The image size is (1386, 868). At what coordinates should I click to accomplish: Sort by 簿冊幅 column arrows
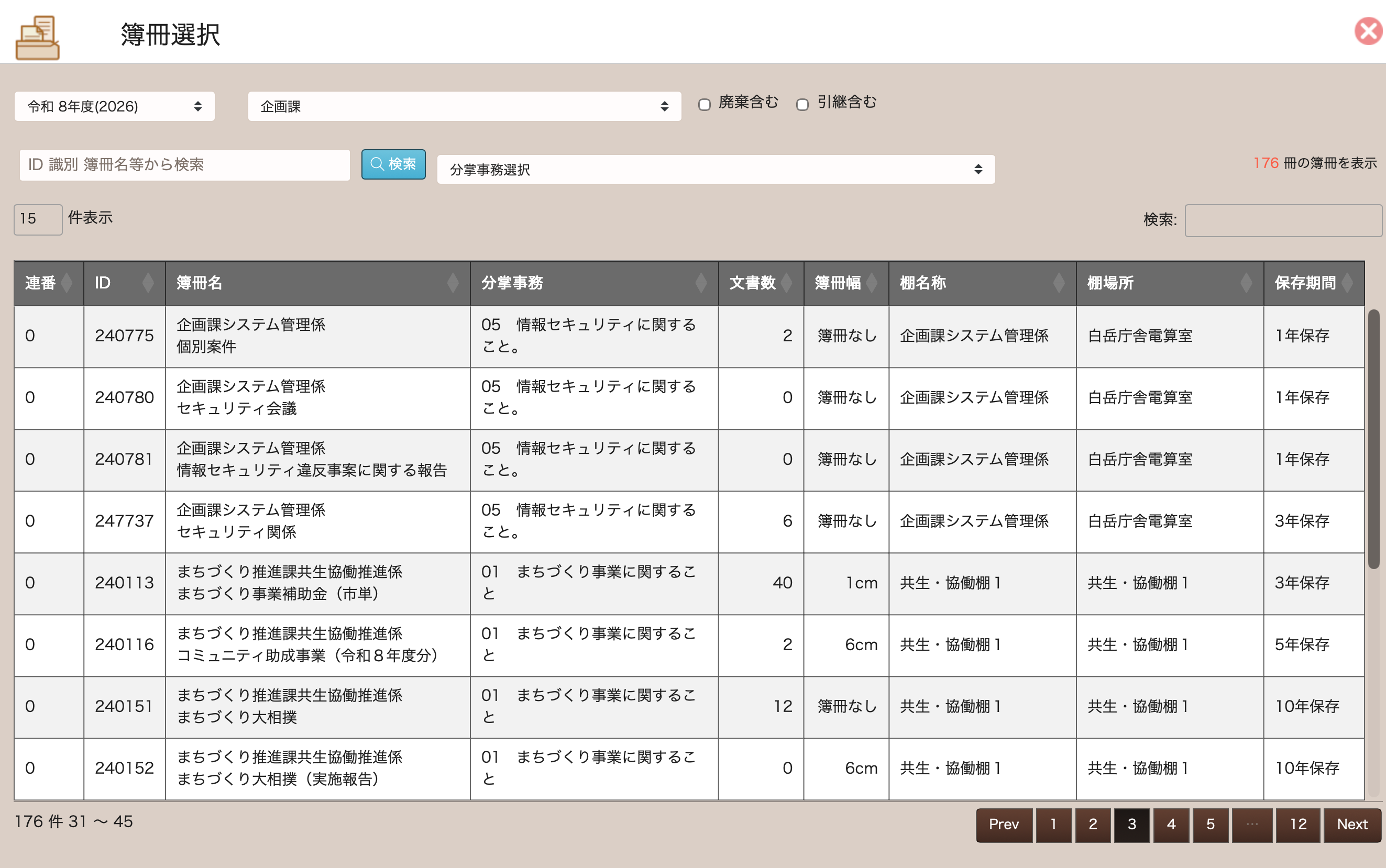coord(871,283)
